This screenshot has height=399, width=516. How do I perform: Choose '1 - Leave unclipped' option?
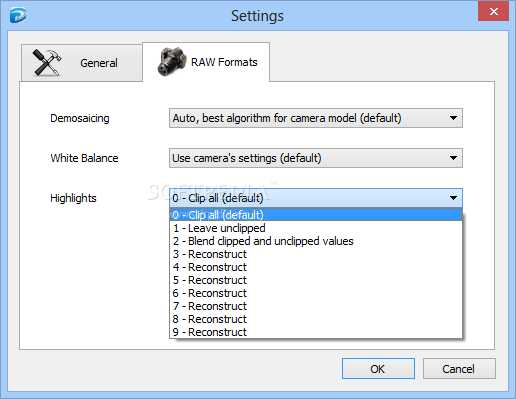pyautogui.click(x=316, y=228)
